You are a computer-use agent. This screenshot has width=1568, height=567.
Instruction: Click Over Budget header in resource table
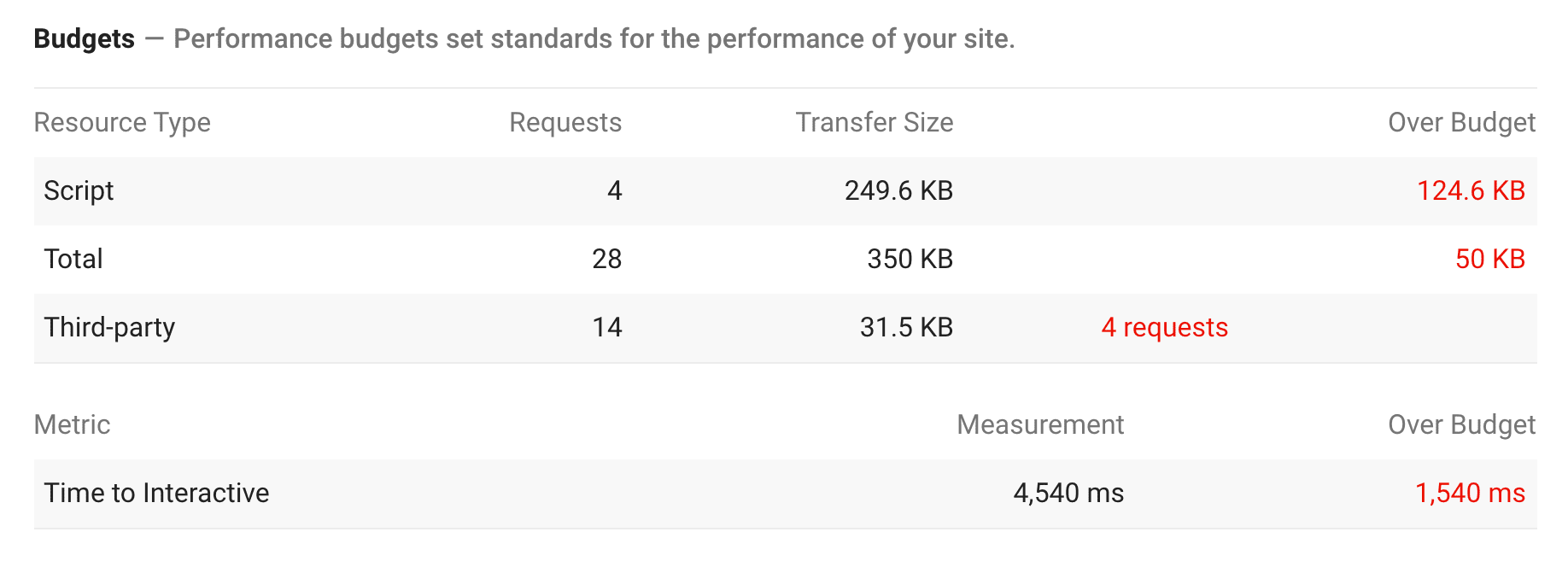[x=1460, y=123]
